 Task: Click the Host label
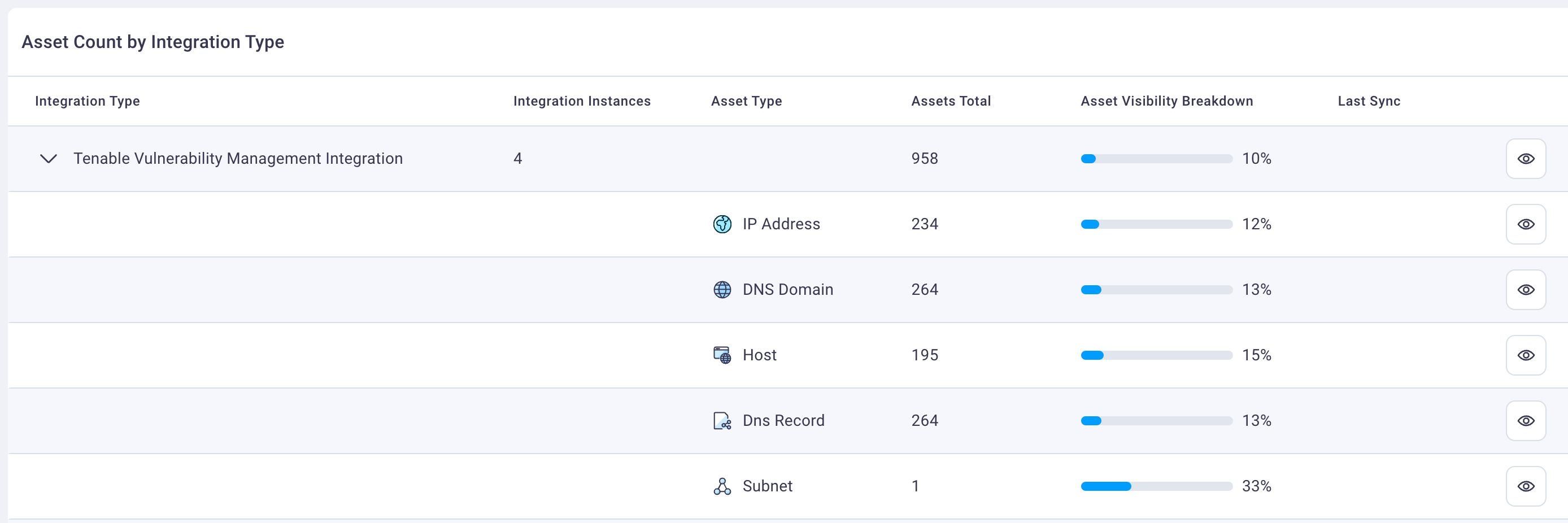[759, 355]
